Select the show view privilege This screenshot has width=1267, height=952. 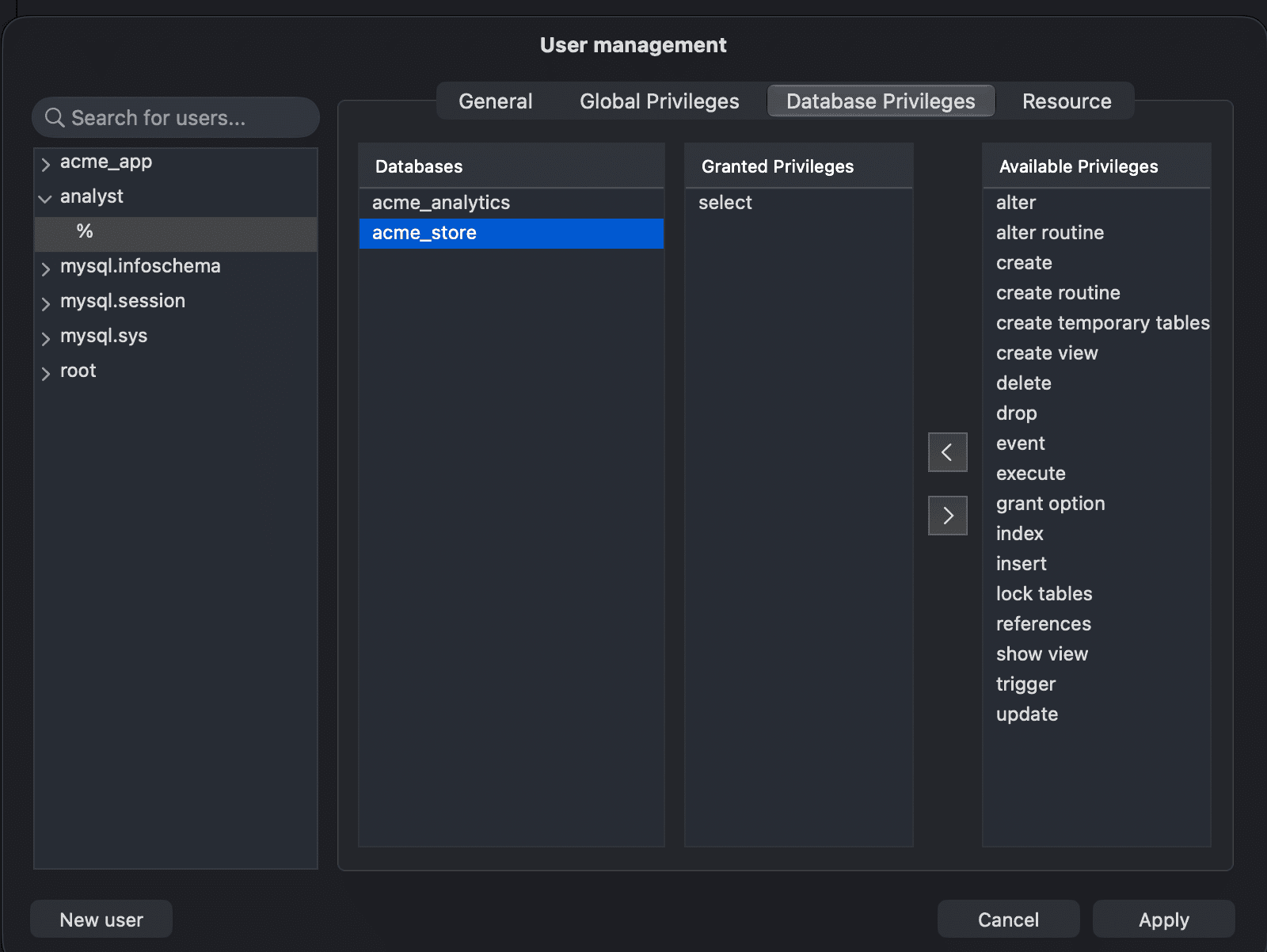pyautogui.click(x=1097, y=654)
